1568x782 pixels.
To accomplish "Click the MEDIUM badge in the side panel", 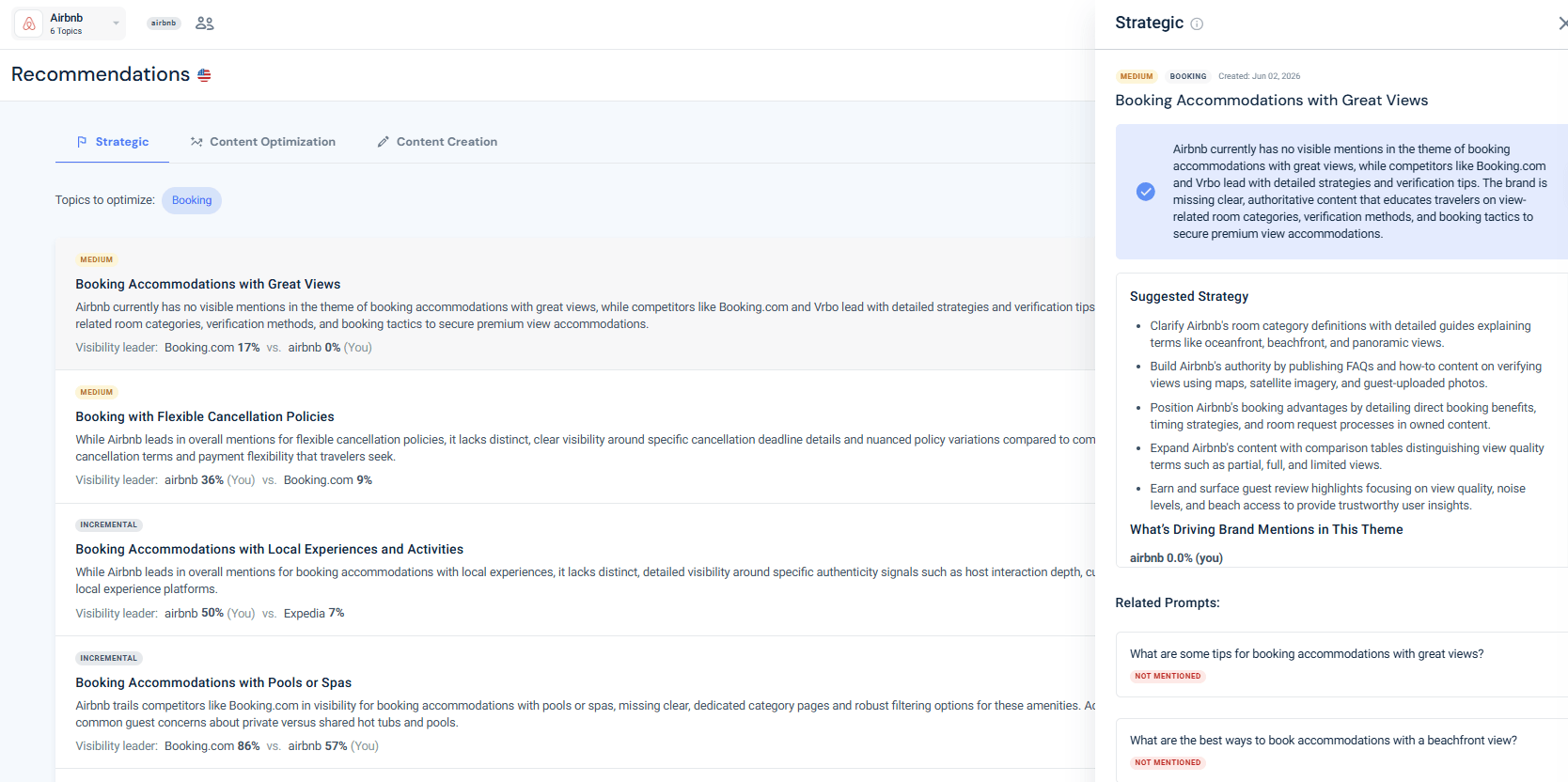I will [x=1137, y=76].
